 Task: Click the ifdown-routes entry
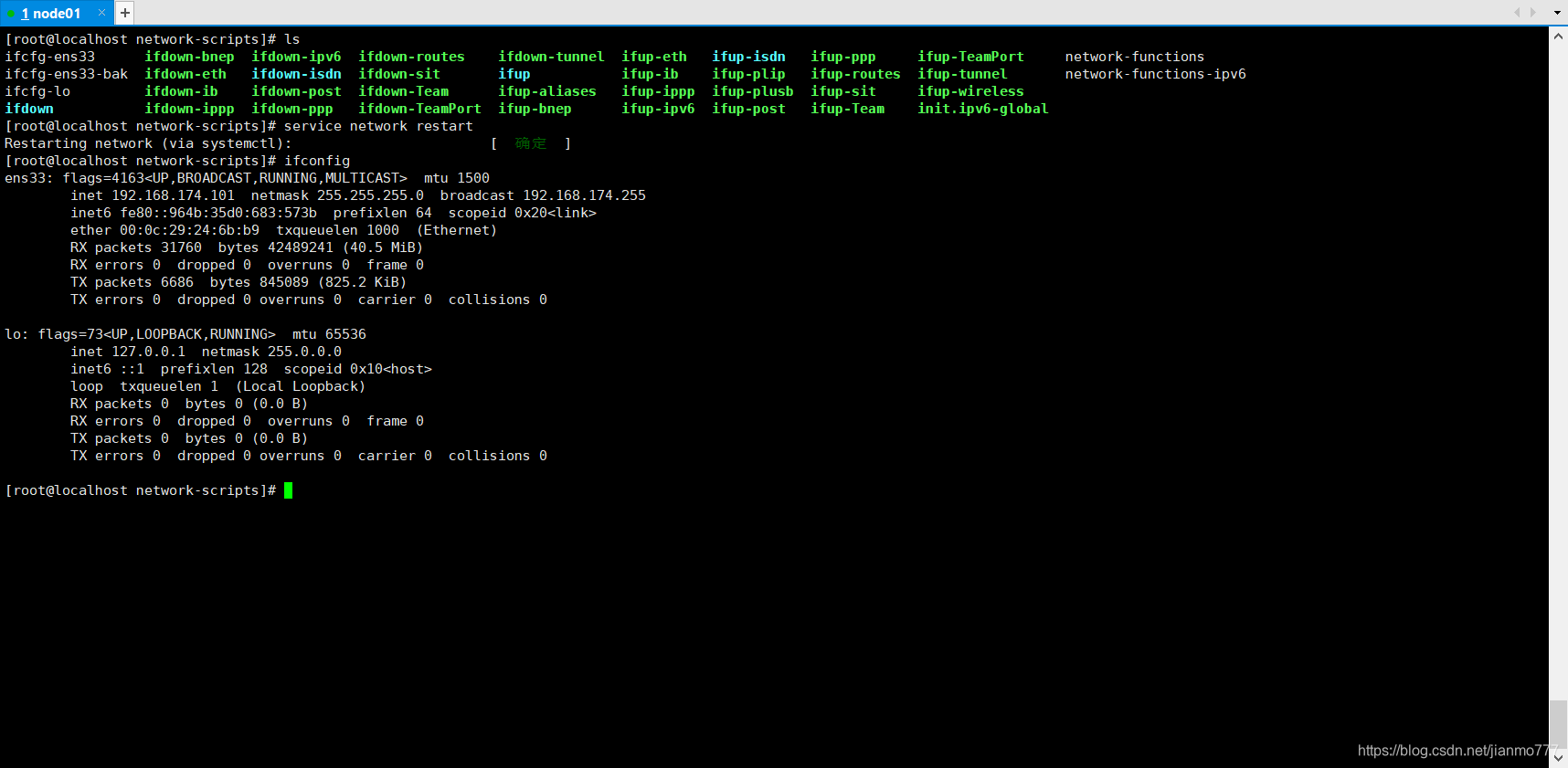click(x=411, y=57)
